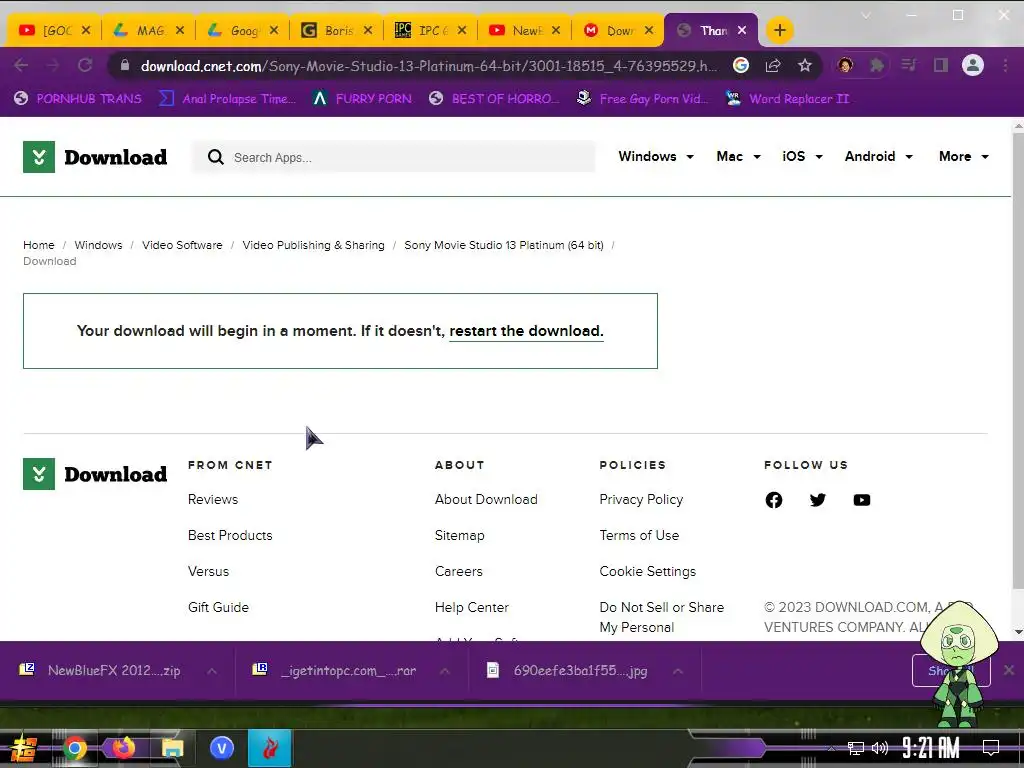Viewport: 1024px width, 768px height.
Task: Open File Explorer from the taskbar
Action: (172, 748)
